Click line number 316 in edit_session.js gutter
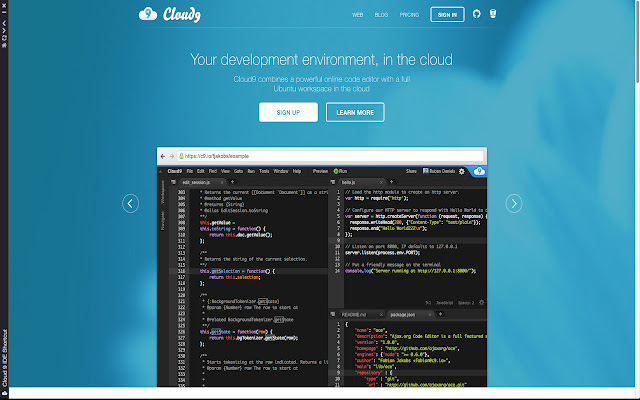The width and height of the screenshot is (640, 400). [x=181, y=271]
